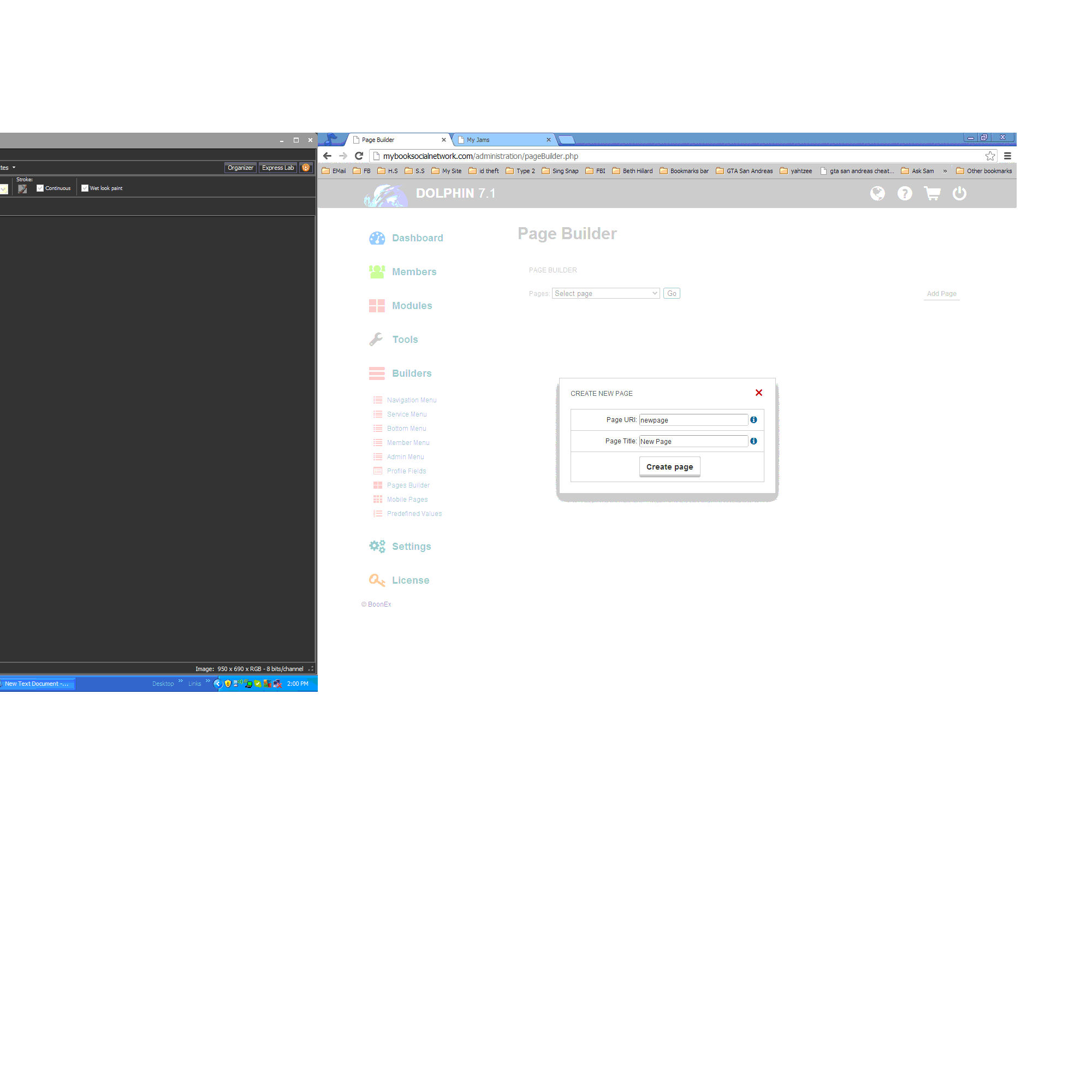The height and width of the screenshot is (1092, 1092).
Task: Open the shopping cart icon in header
Action: click(x=932, y=194)
